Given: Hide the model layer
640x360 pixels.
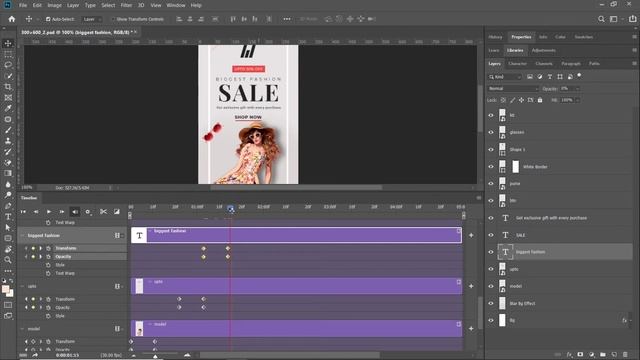Looking at the screenshot, I should coord(491,286).
